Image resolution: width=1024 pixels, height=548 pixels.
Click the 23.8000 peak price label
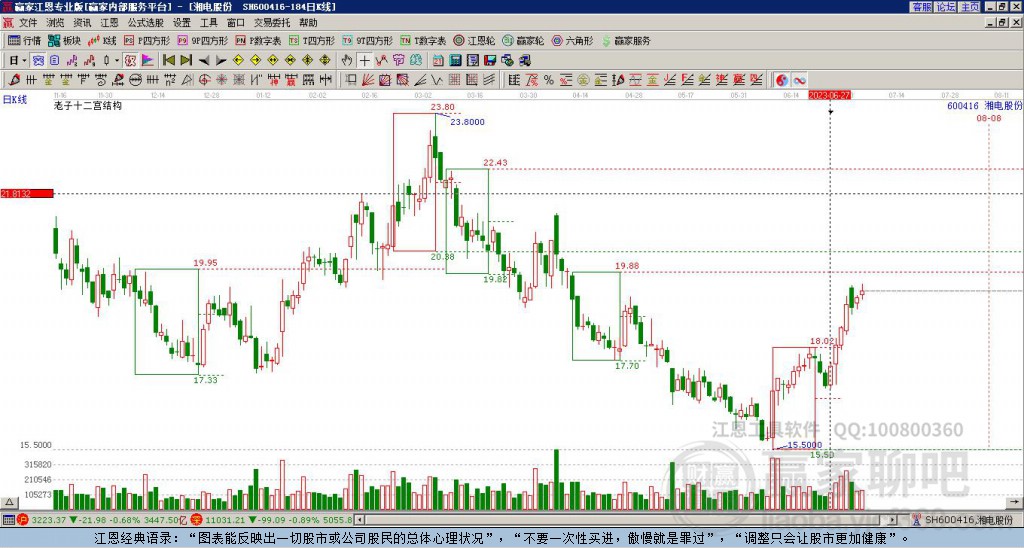tap(468, 122)
